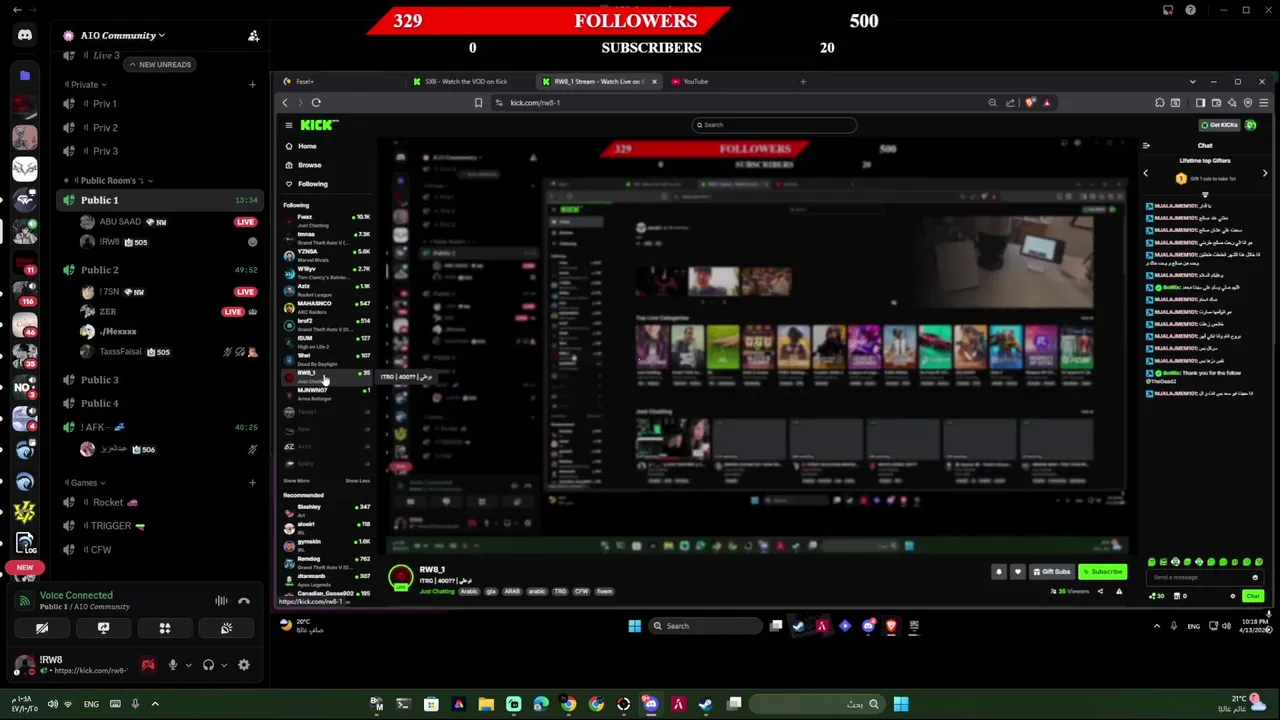Open the server invite people icon
1280x720 pixels.
point(253,36)
